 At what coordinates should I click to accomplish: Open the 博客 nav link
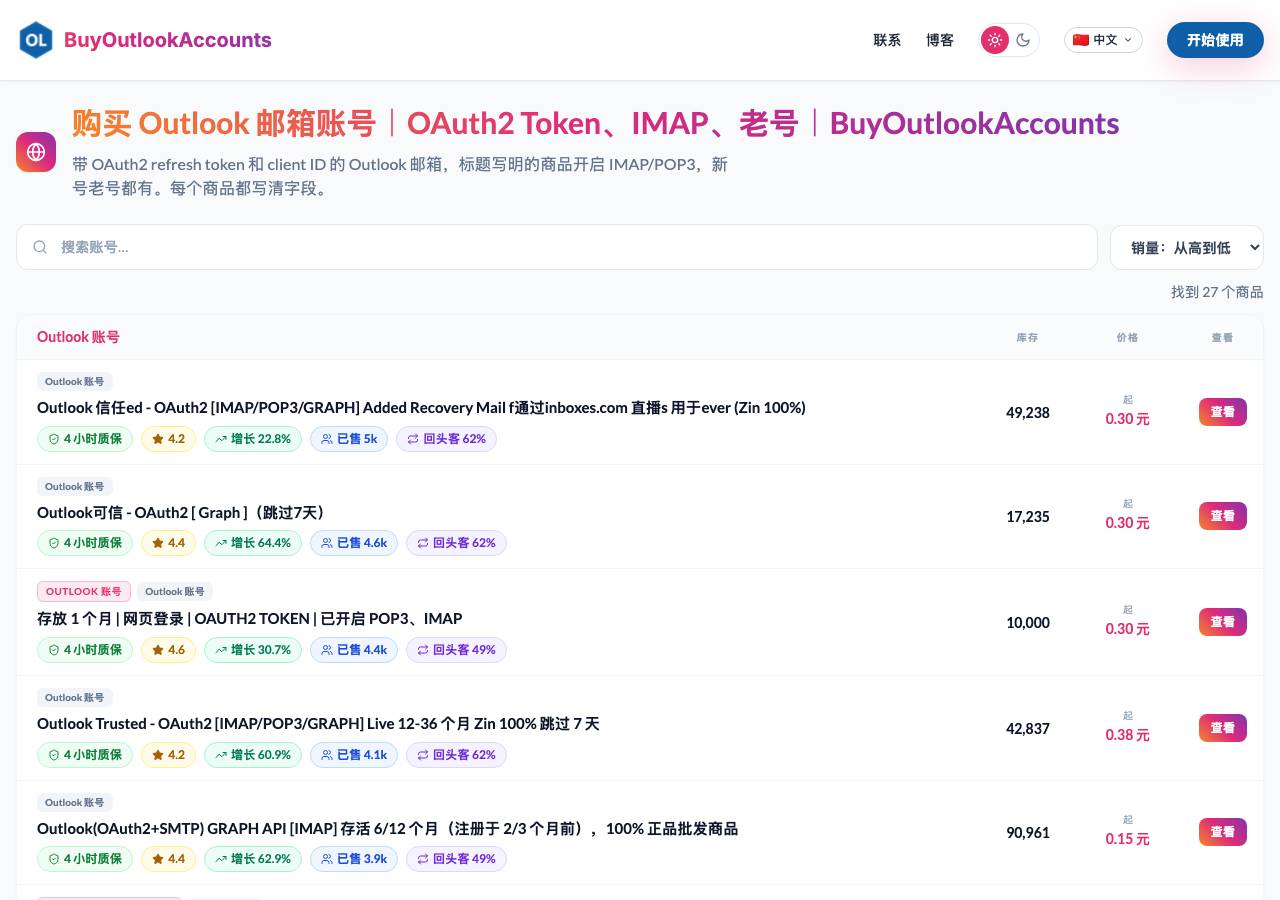[x=940, y=40]
